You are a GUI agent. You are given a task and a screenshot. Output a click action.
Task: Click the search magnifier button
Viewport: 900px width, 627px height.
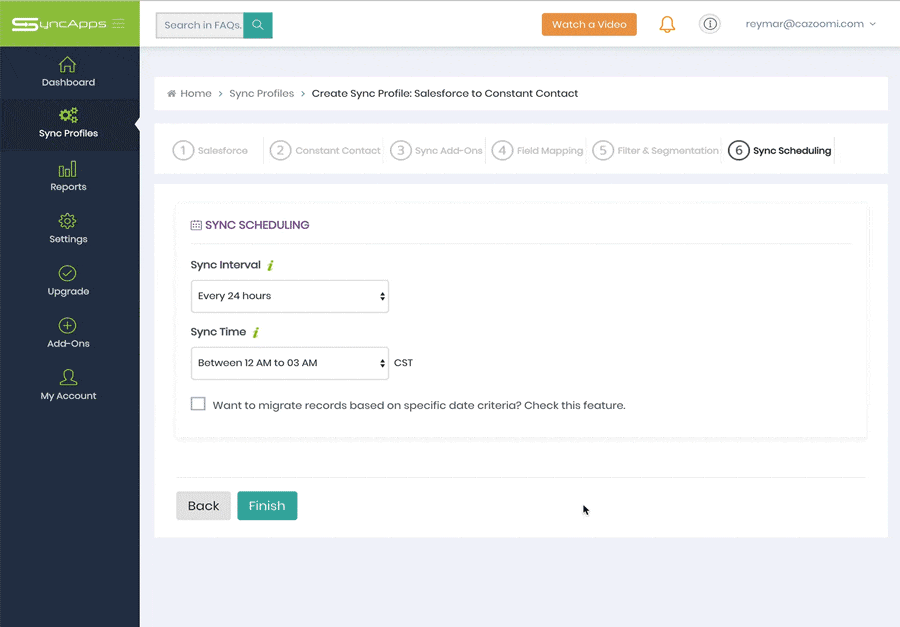pos(258,25)
